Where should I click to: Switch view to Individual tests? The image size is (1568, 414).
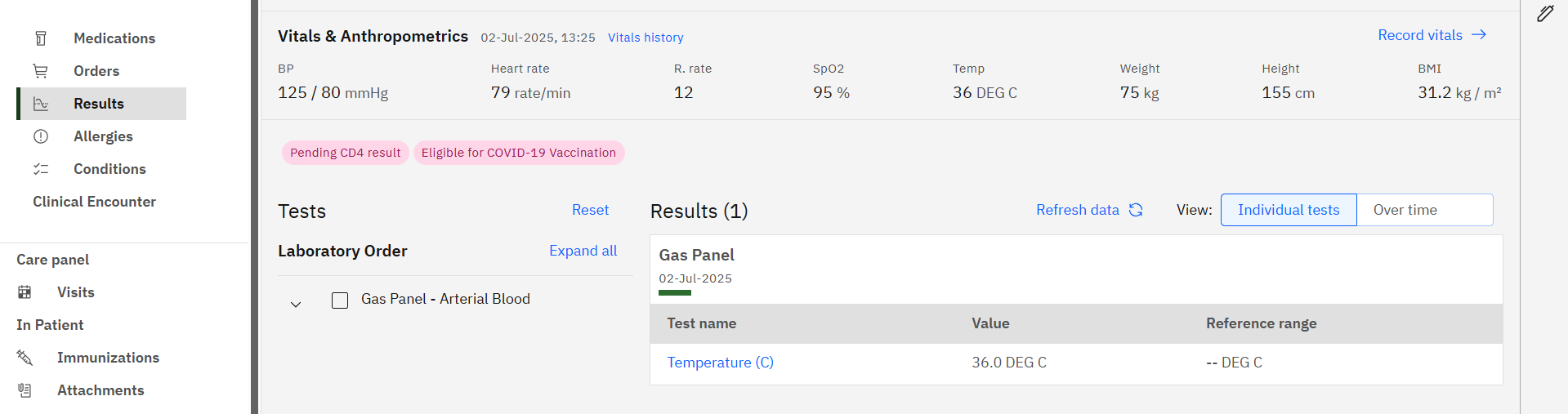point(1289,210)
